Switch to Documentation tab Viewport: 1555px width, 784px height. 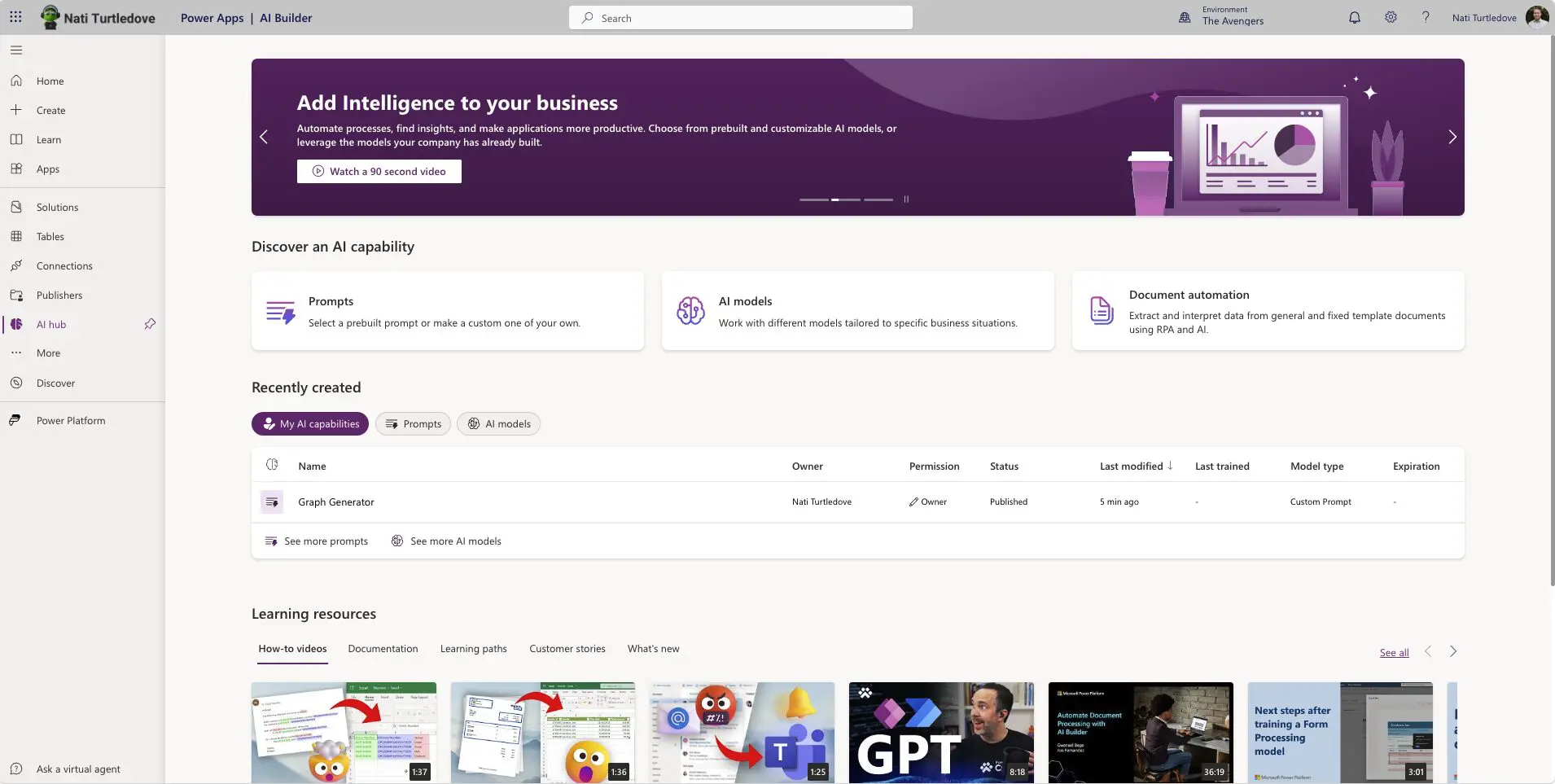coord(383,649)
